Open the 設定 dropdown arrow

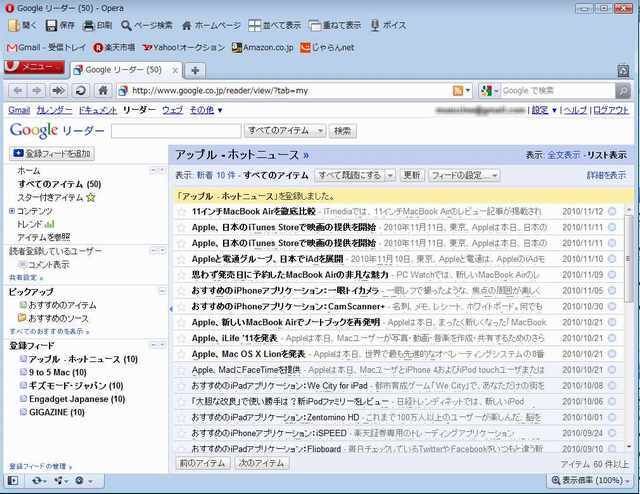[x=554, y=110]
